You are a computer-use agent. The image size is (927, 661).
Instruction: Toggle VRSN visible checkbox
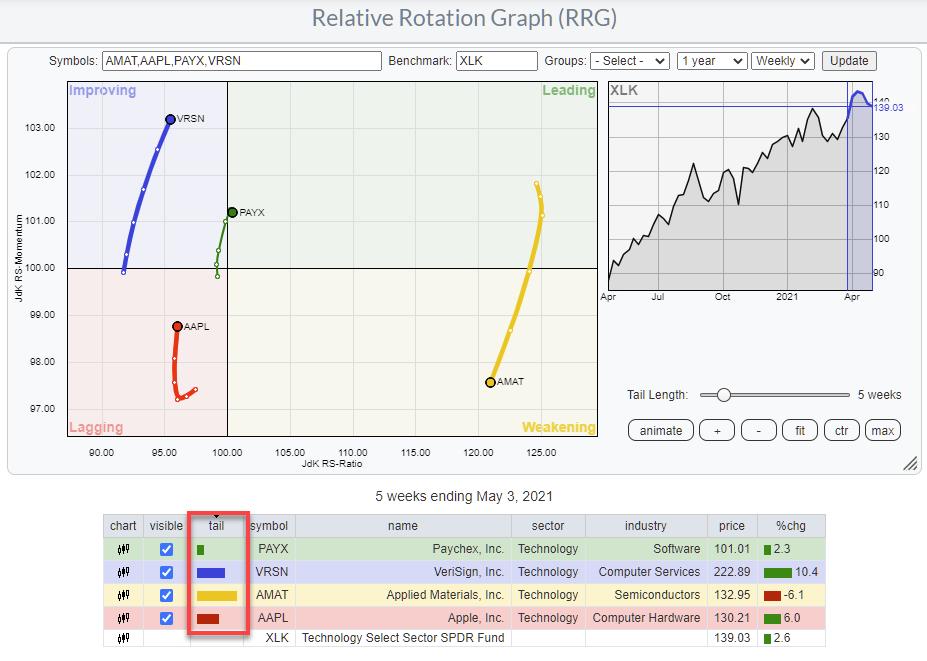(x=167, y=572)
